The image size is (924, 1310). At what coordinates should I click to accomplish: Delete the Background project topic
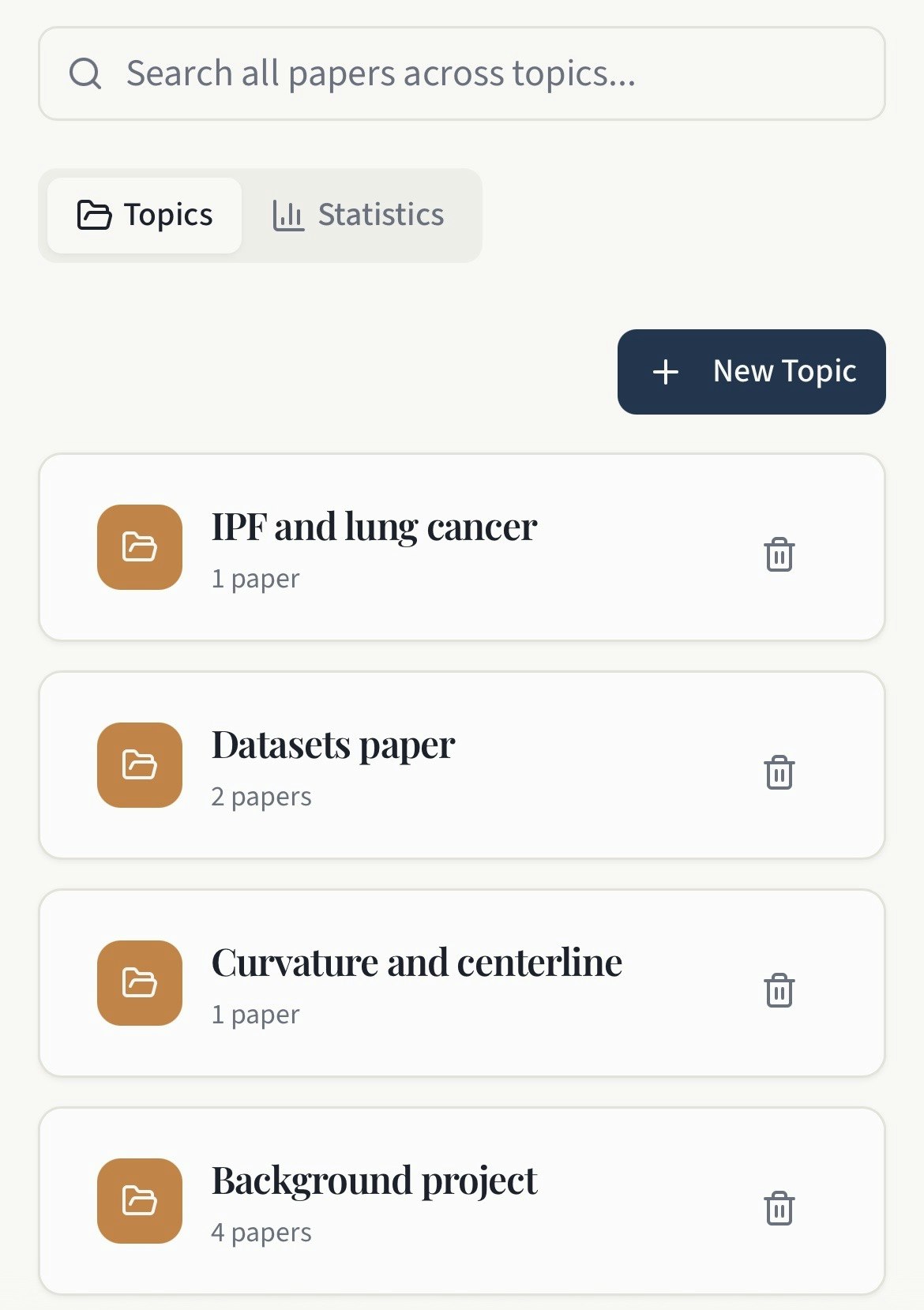780,1209
